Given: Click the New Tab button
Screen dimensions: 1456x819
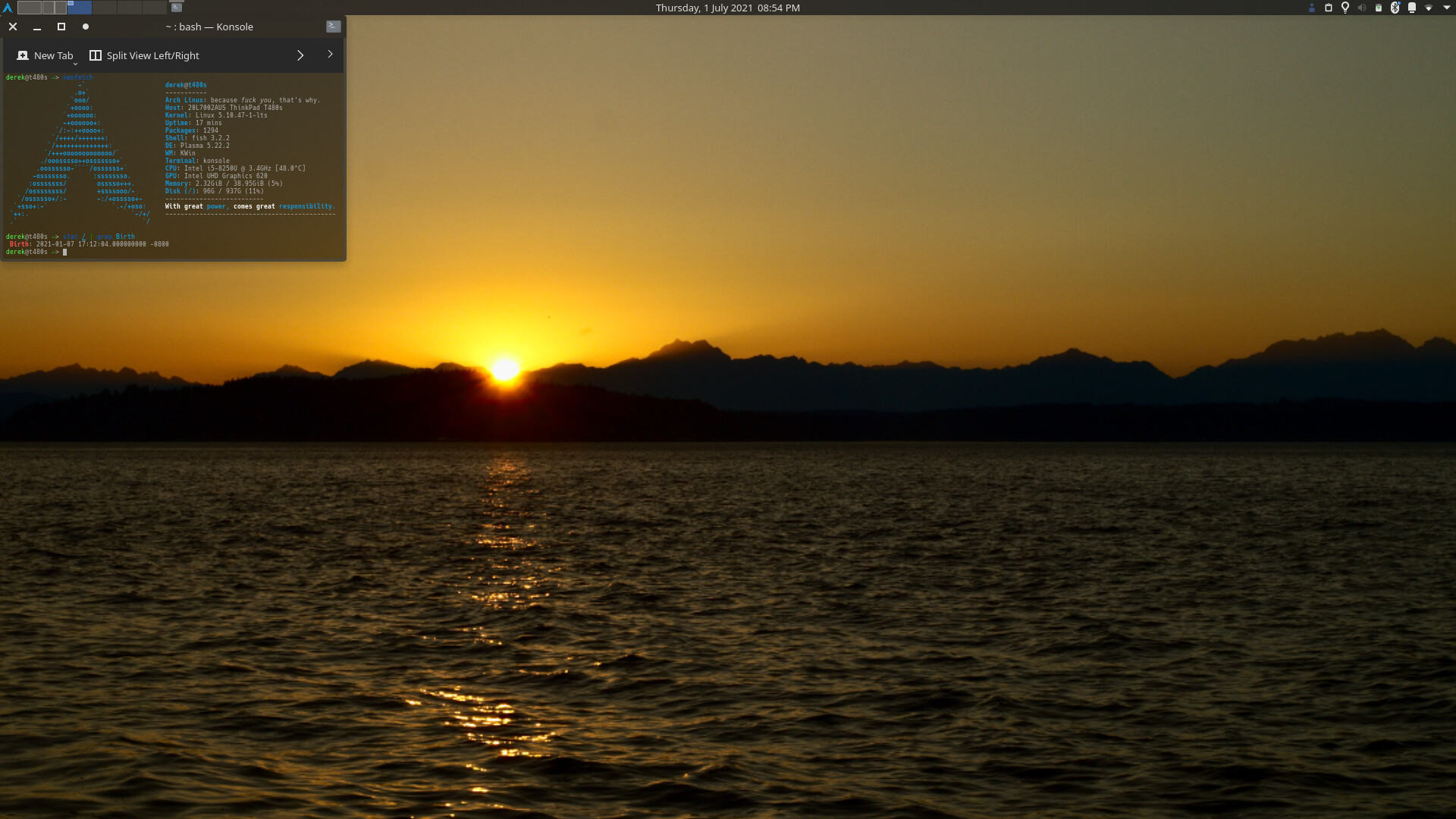Looking at the screenshot, I should [x=45, y=55].
